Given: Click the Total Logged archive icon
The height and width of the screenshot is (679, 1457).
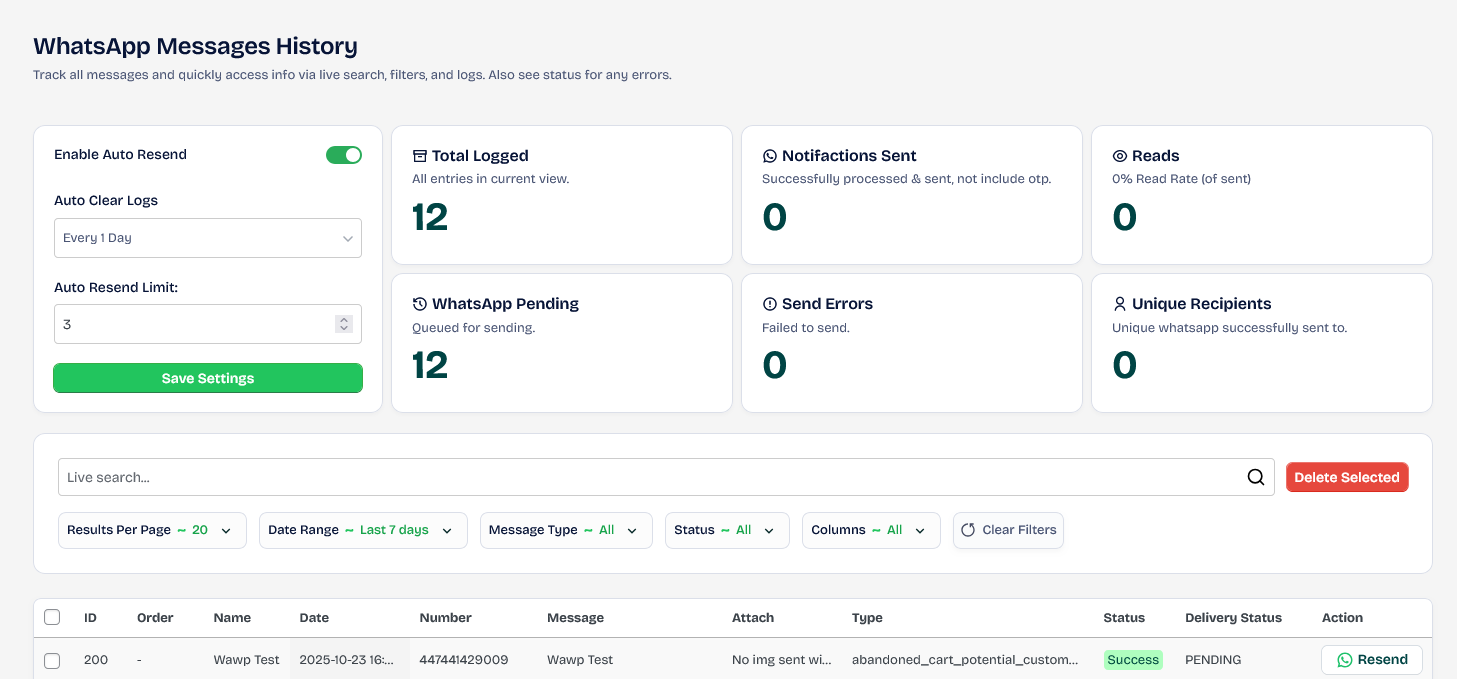Looking at the screenshot, I should point(420,156).
